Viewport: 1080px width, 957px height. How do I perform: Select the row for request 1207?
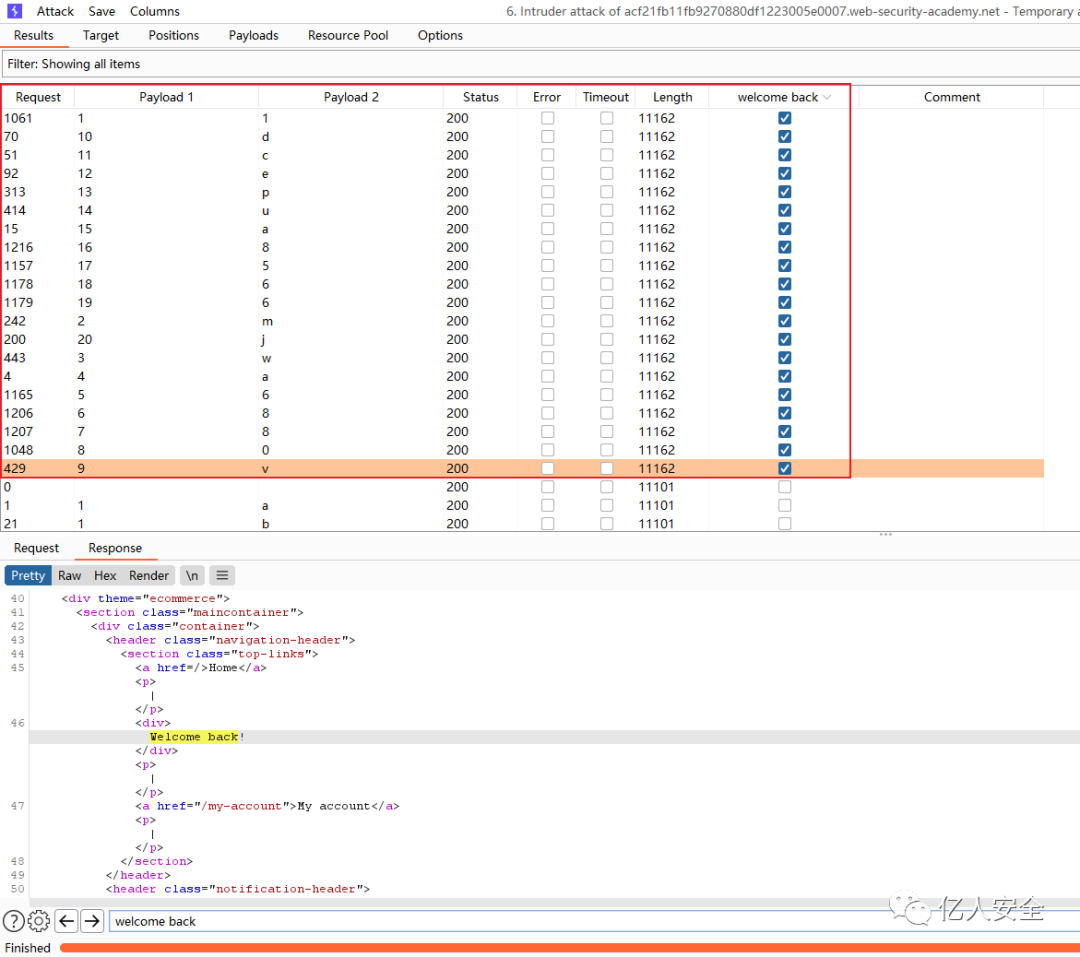523,432
